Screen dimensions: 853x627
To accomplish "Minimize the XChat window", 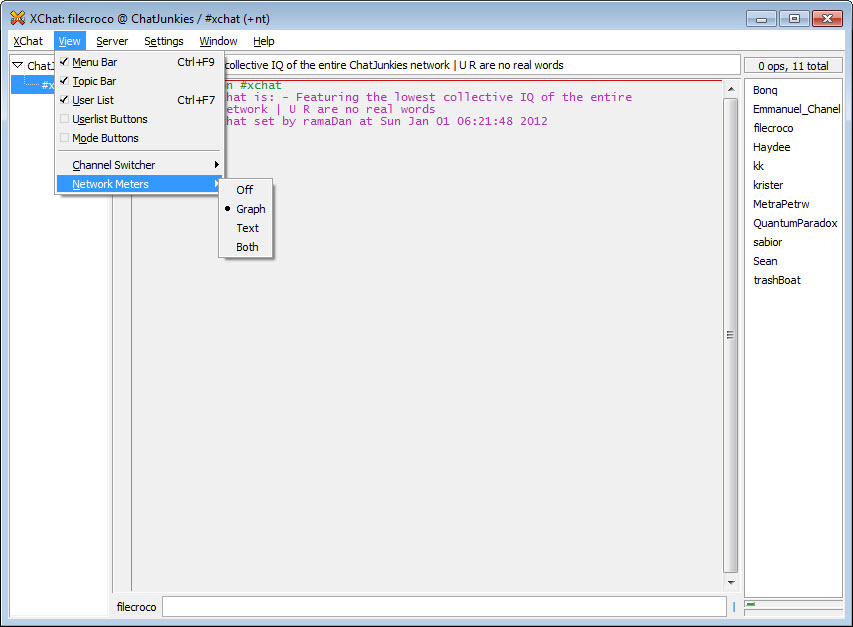I will coord(762,19).
